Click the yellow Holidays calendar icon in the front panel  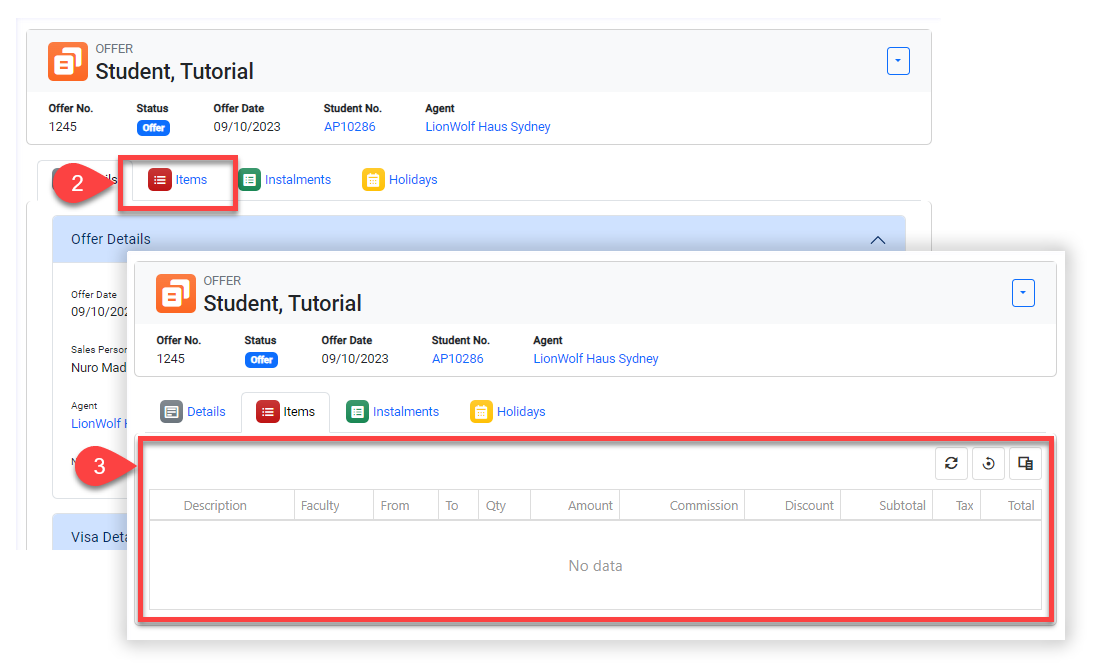coord(481,411)
